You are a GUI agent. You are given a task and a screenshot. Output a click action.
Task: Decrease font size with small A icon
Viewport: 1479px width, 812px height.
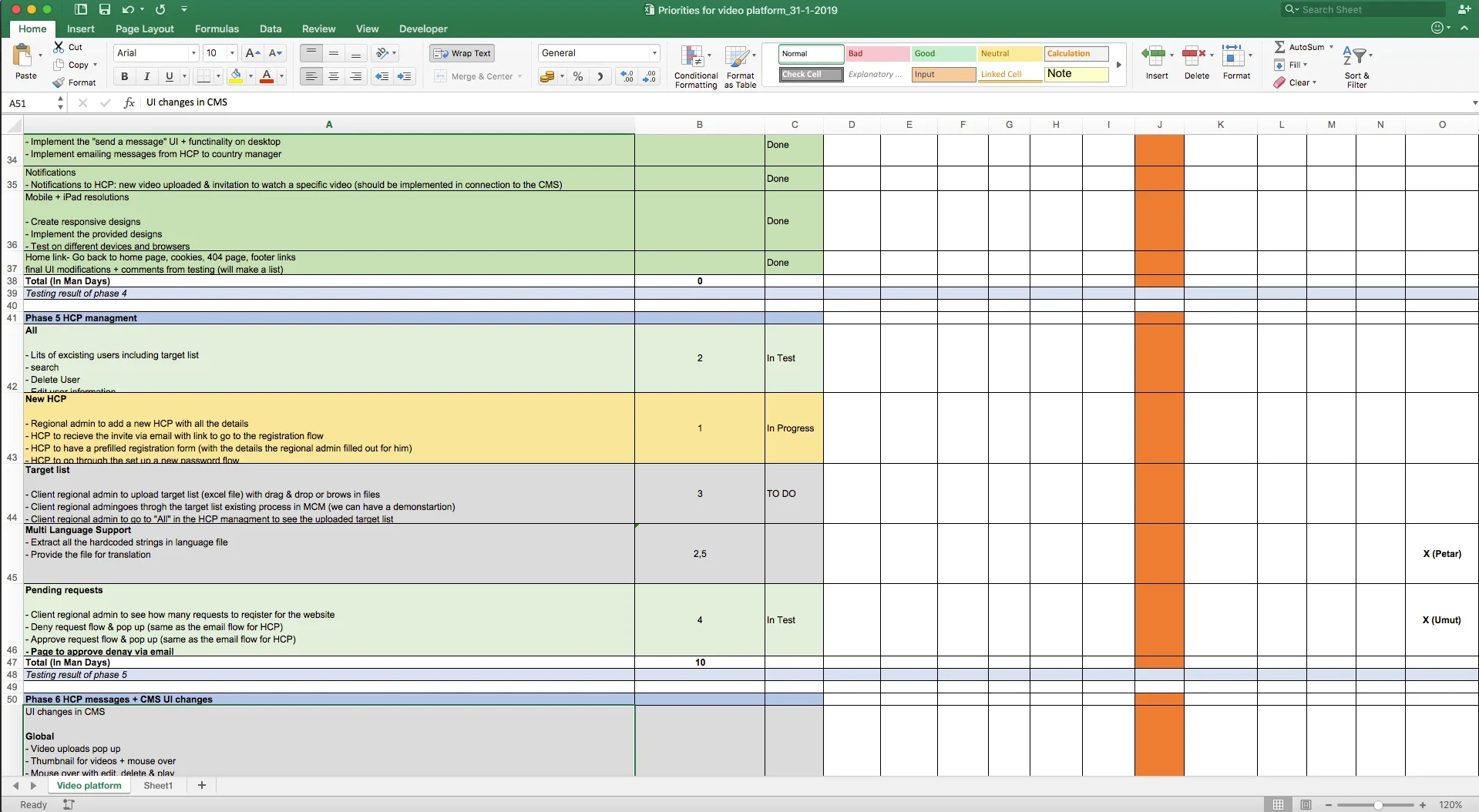(x=275, y=53)
